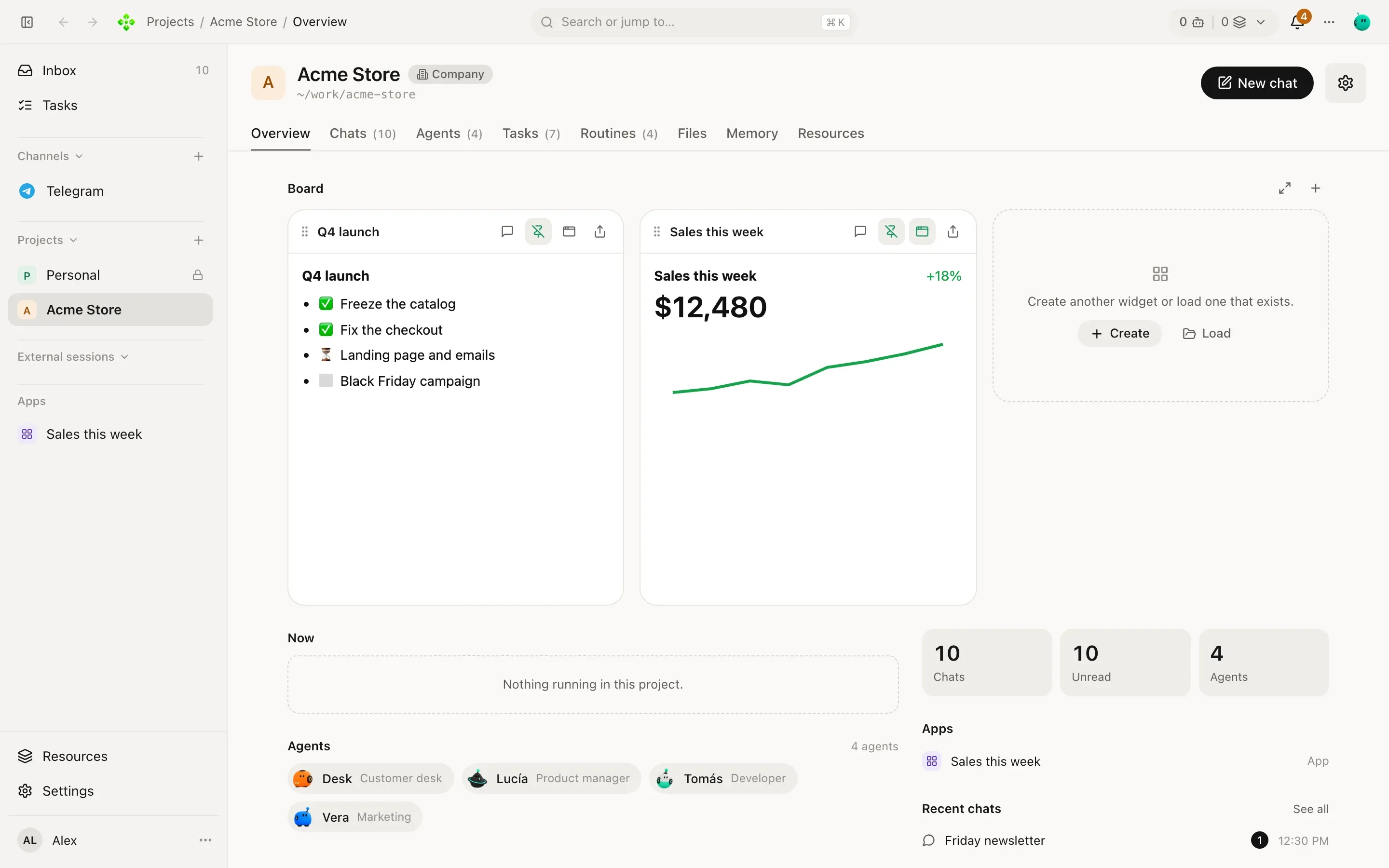Viewport: 1389px width, 868px height.
Task: Check the Freeze the catalog checkbox
Action: (326, 303)
